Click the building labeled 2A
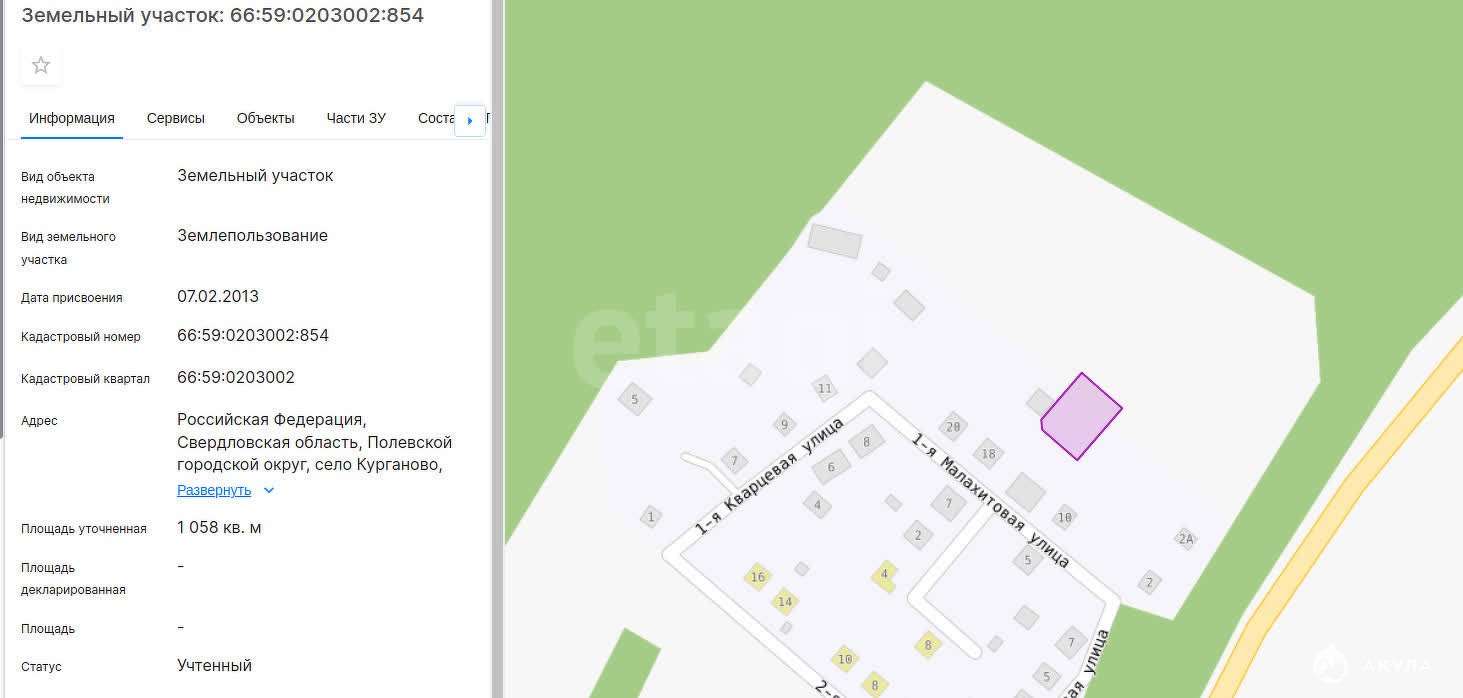This screenshot has width=1463, height=698. click(x=1186, y=539)
